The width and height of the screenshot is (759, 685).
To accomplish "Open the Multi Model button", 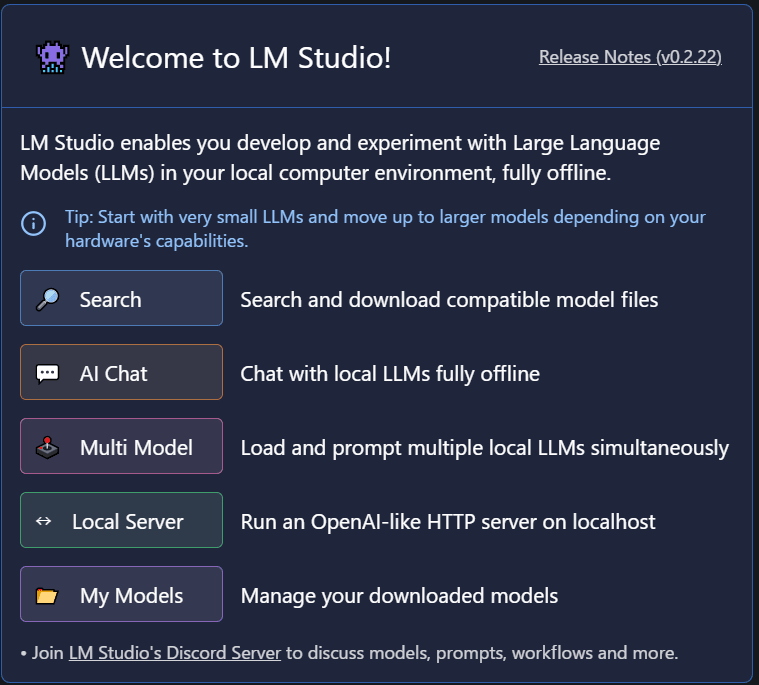I will [121, 446].
